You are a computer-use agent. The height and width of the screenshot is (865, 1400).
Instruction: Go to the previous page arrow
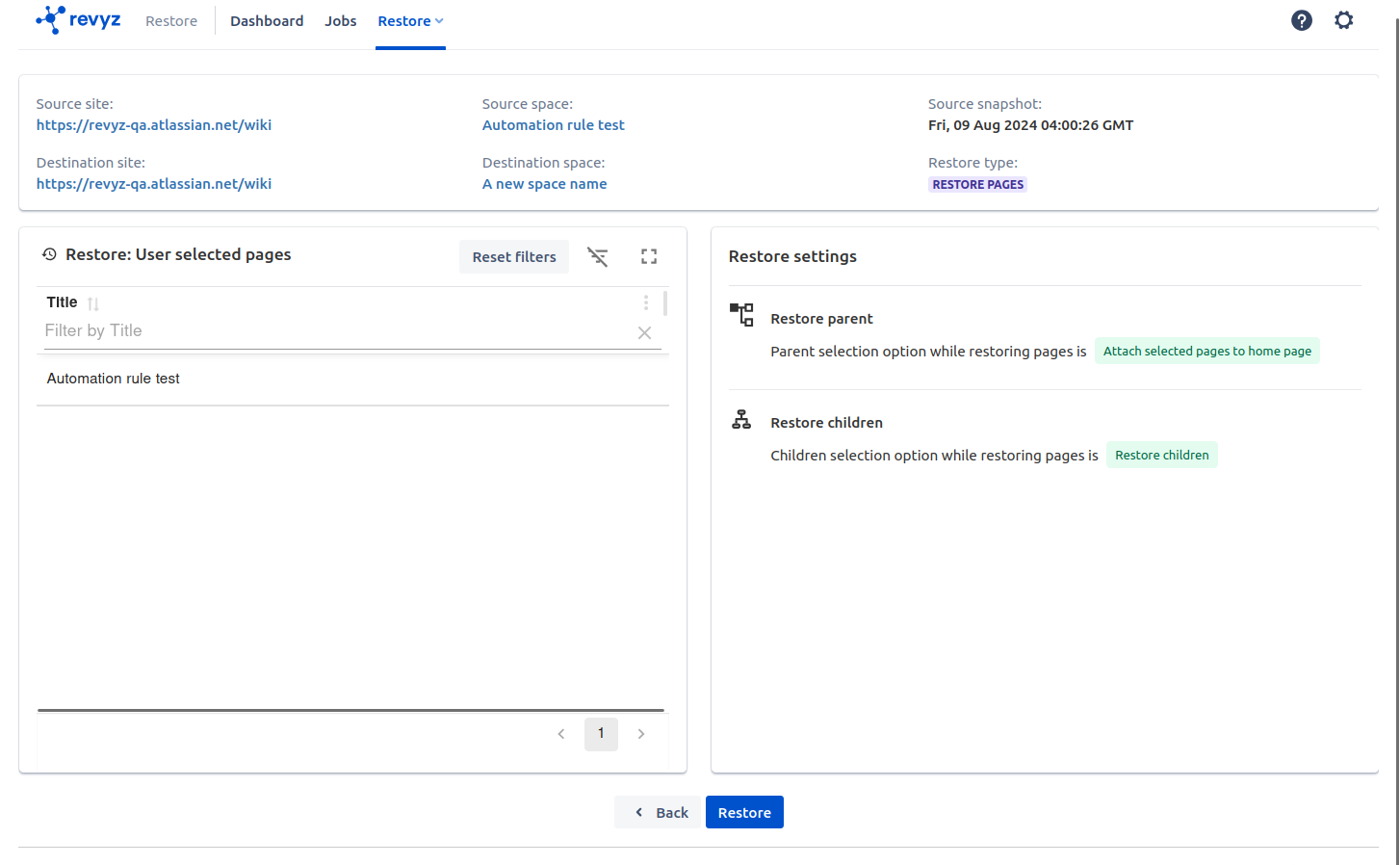[561, 734]
